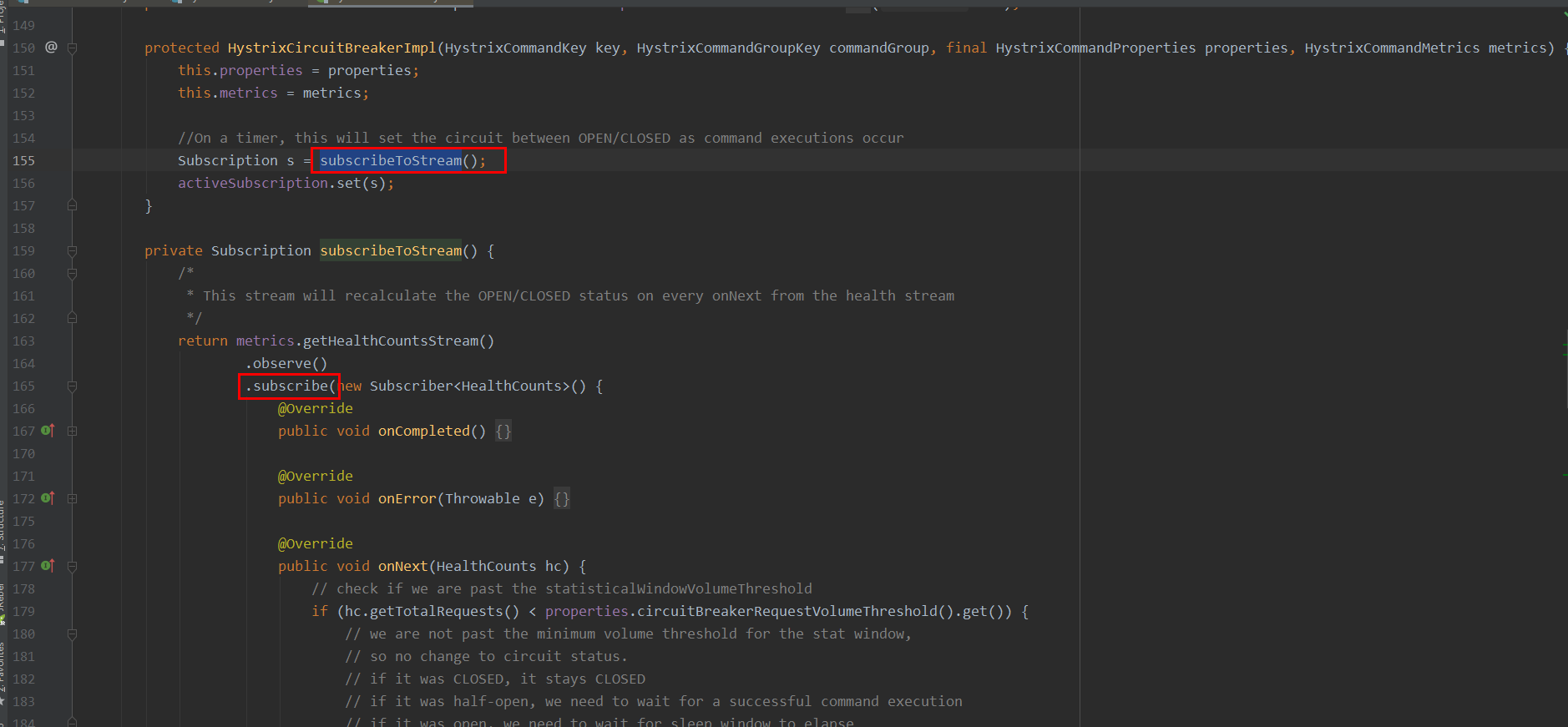Screen dimensions: 1568x727
Task: Click the Throwable parameter type on line 172
Action: [482, 498]
